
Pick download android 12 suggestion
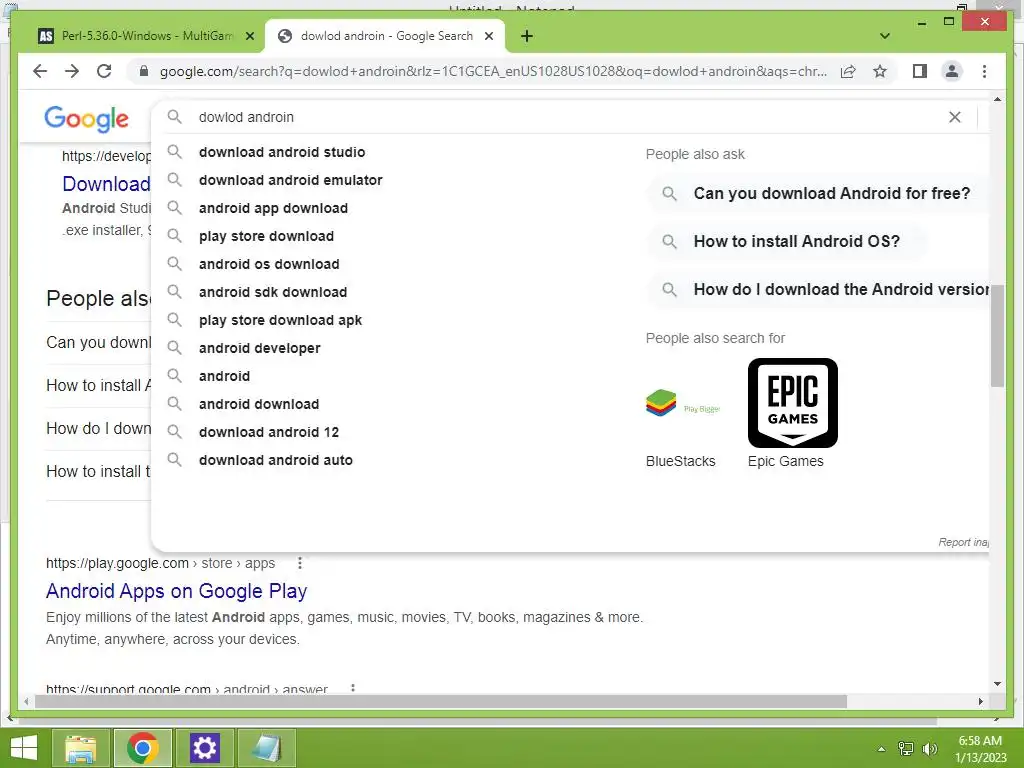(x=269, y=432)
